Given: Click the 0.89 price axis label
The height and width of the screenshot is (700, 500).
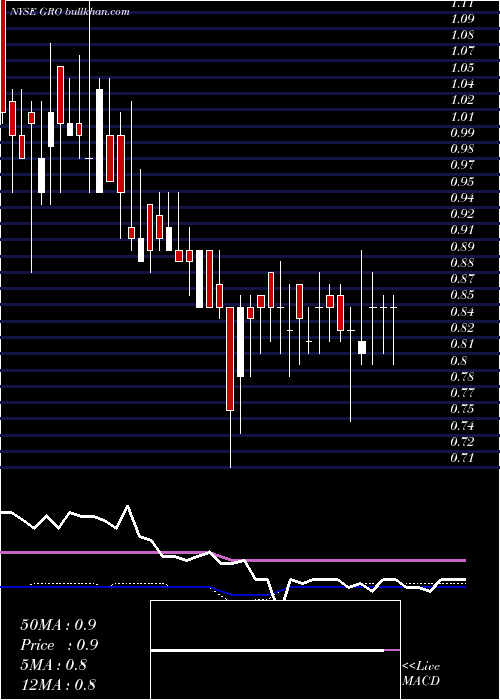Looking at the screenshot, I should tap(462, 247).
